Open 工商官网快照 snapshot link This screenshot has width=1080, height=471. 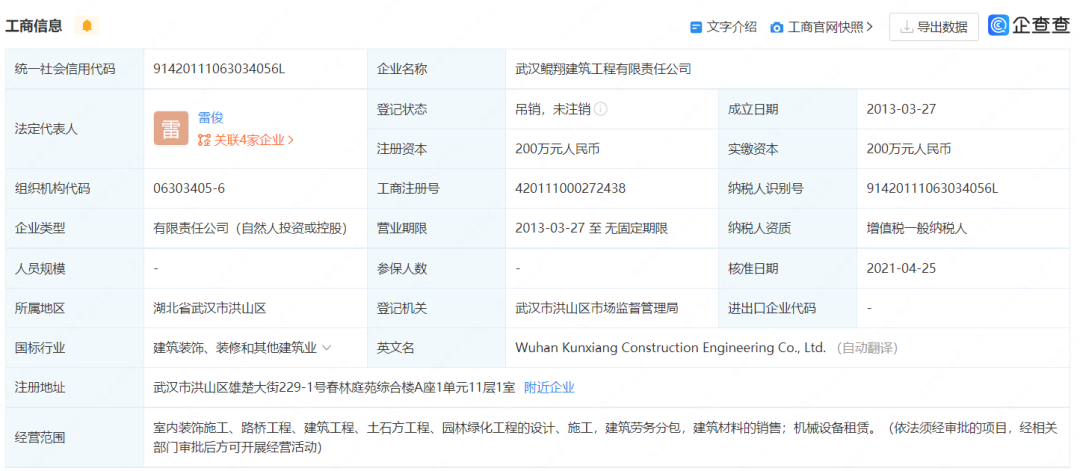pos(830,27)
